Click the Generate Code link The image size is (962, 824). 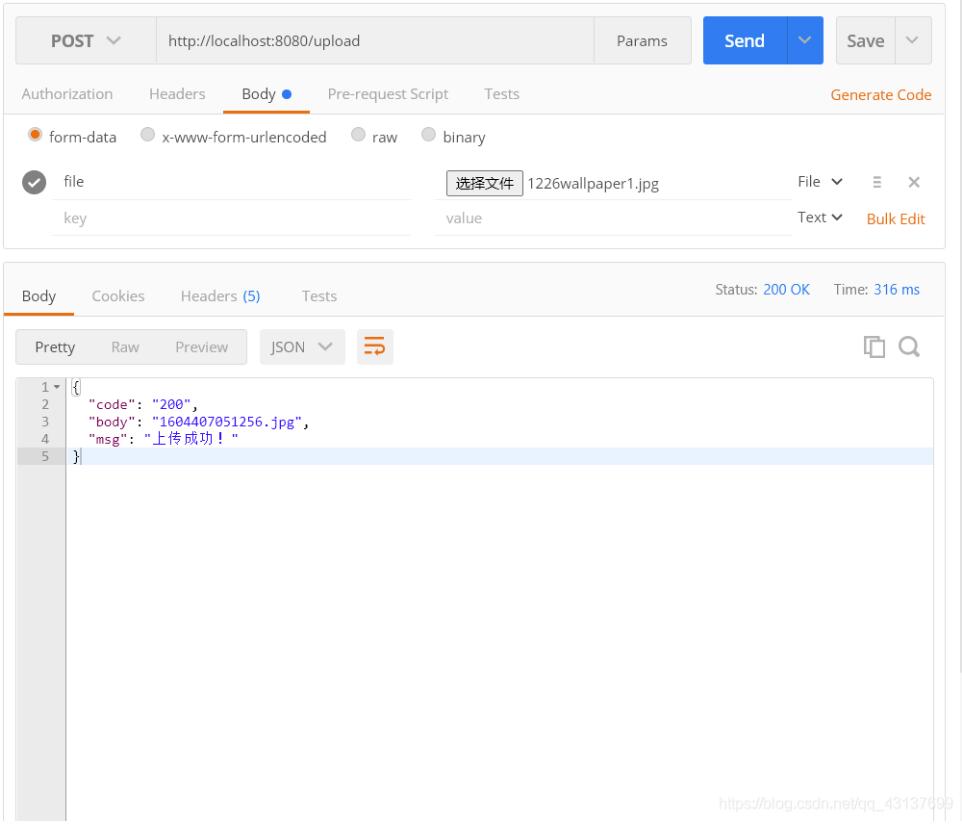[x=880, y=95]
